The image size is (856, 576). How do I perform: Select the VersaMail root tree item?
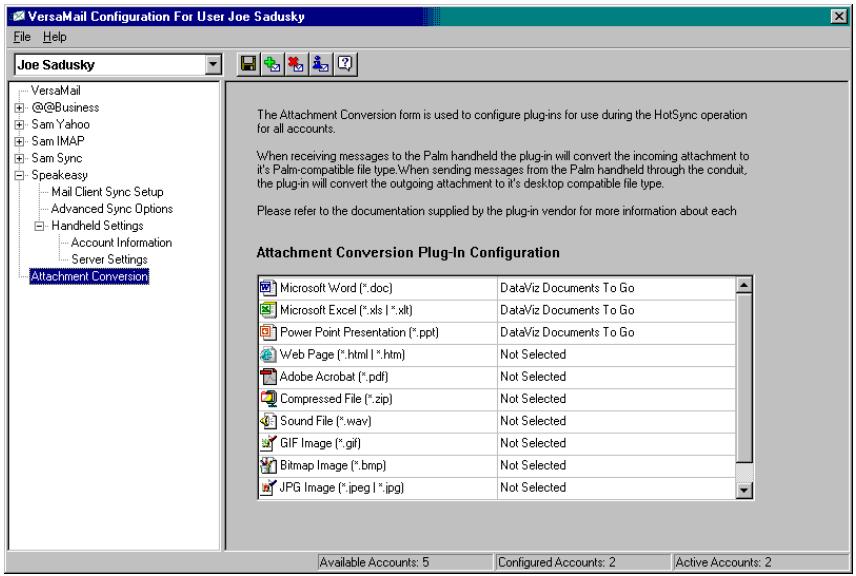pos(56,91)
